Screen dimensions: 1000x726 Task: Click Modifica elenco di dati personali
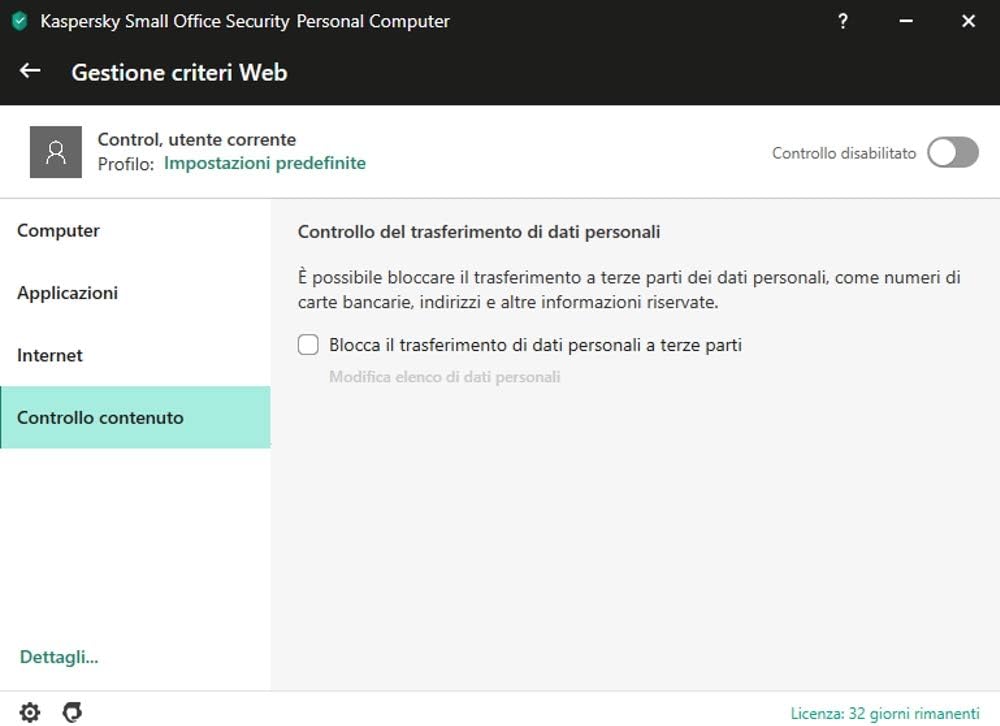click(445, 377)
